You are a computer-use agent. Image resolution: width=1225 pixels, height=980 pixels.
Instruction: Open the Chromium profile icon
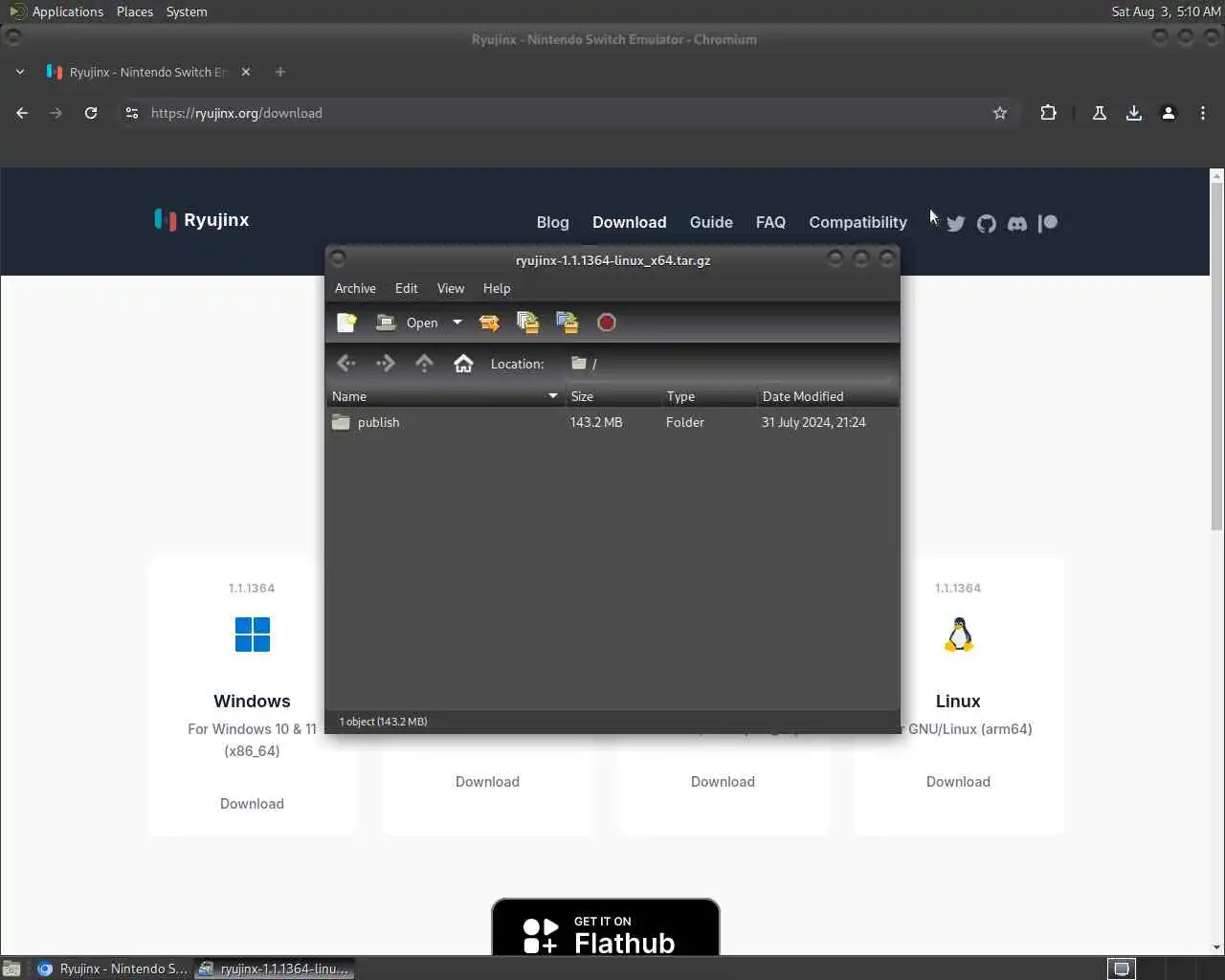(1169, 113)
